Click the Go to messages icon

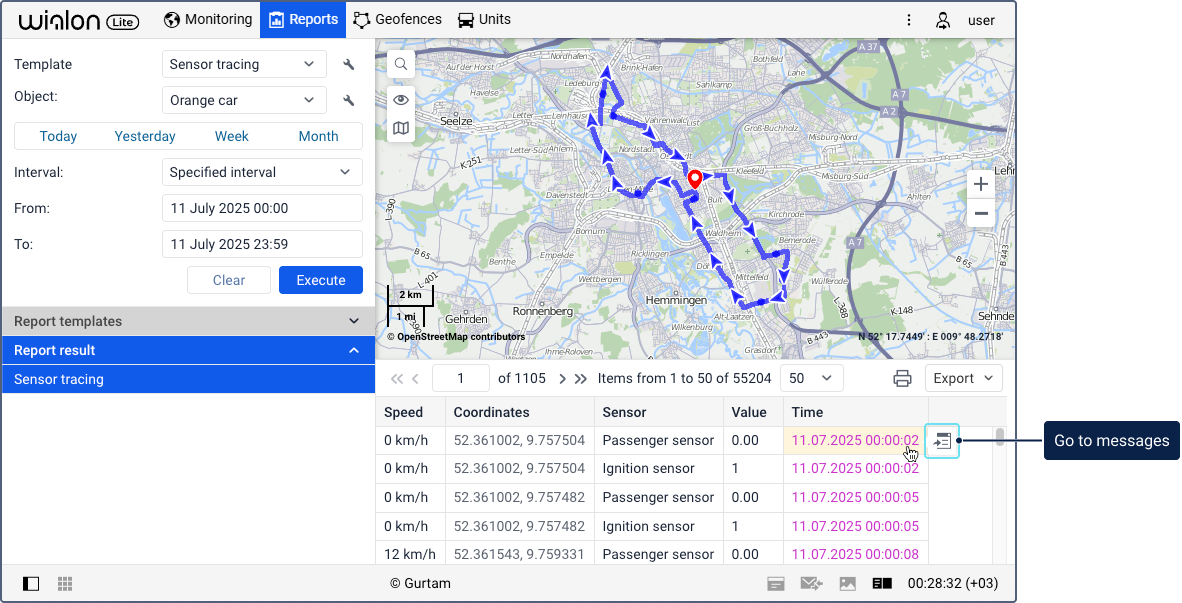[942, 441]
